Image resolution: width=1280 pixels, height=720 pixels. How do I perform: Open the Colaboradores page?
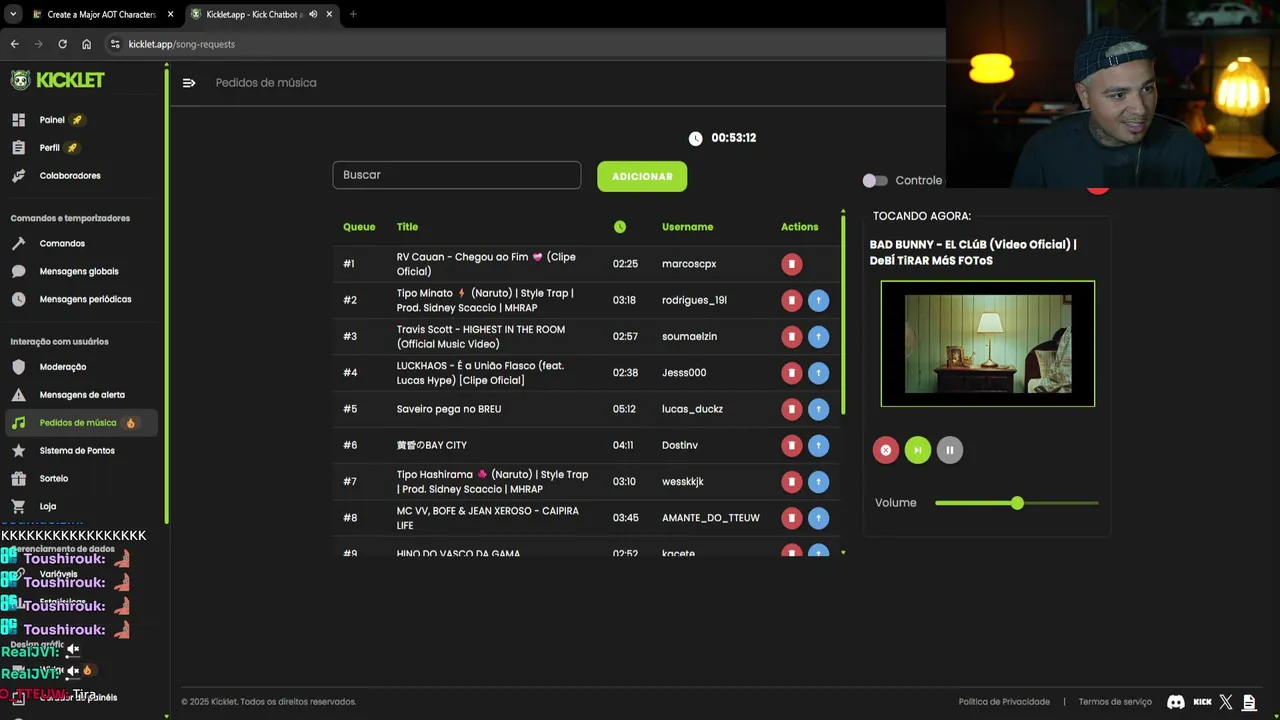tap(70, 176)
